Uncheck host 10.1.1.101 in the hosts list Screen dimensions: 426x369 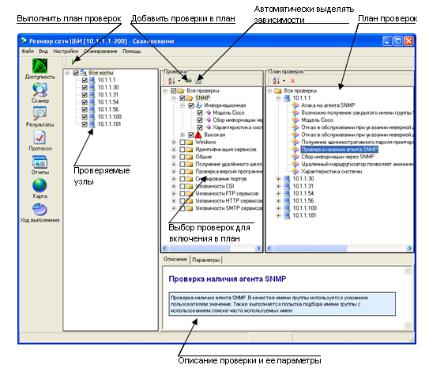pos(84,124)
